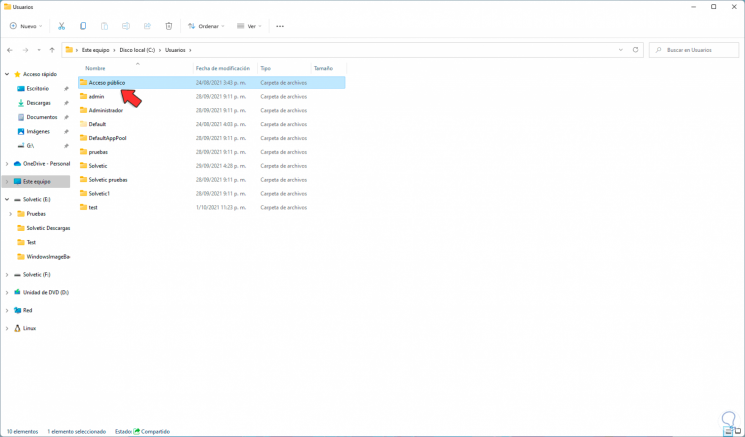This screenshot has height=437, width=745.
Task: Click the Solvetic folder icon in list
Action: pos(84,166)
